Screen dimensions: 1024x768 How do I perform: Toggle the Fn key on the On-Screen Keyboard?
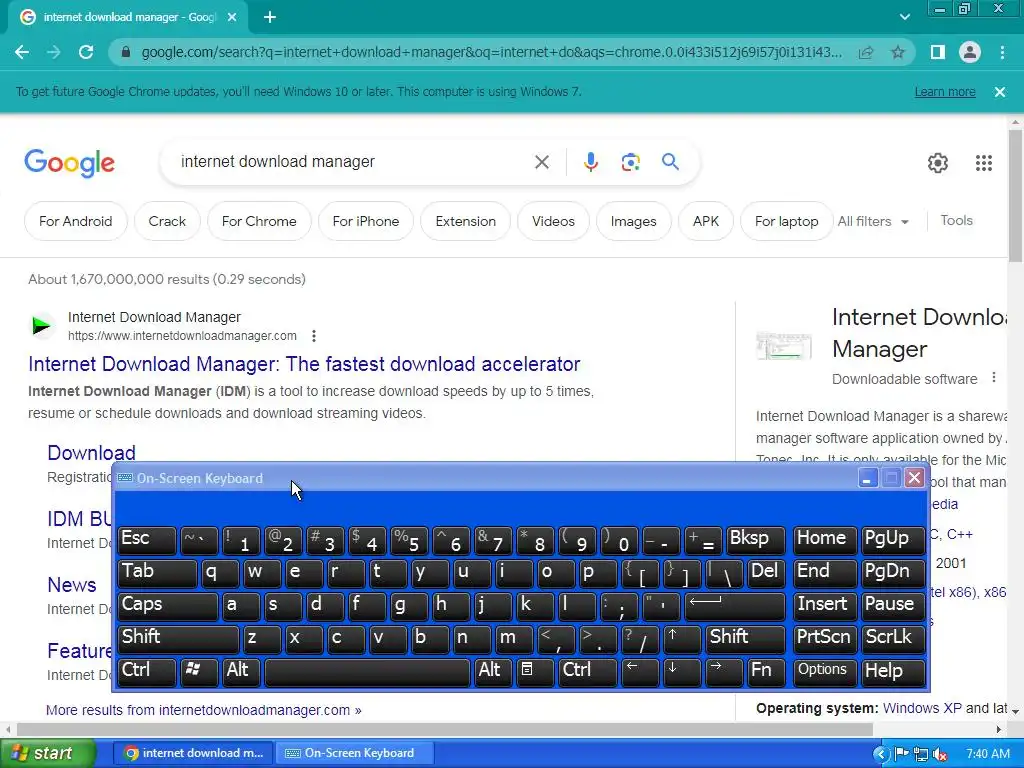tap(765, 672)
